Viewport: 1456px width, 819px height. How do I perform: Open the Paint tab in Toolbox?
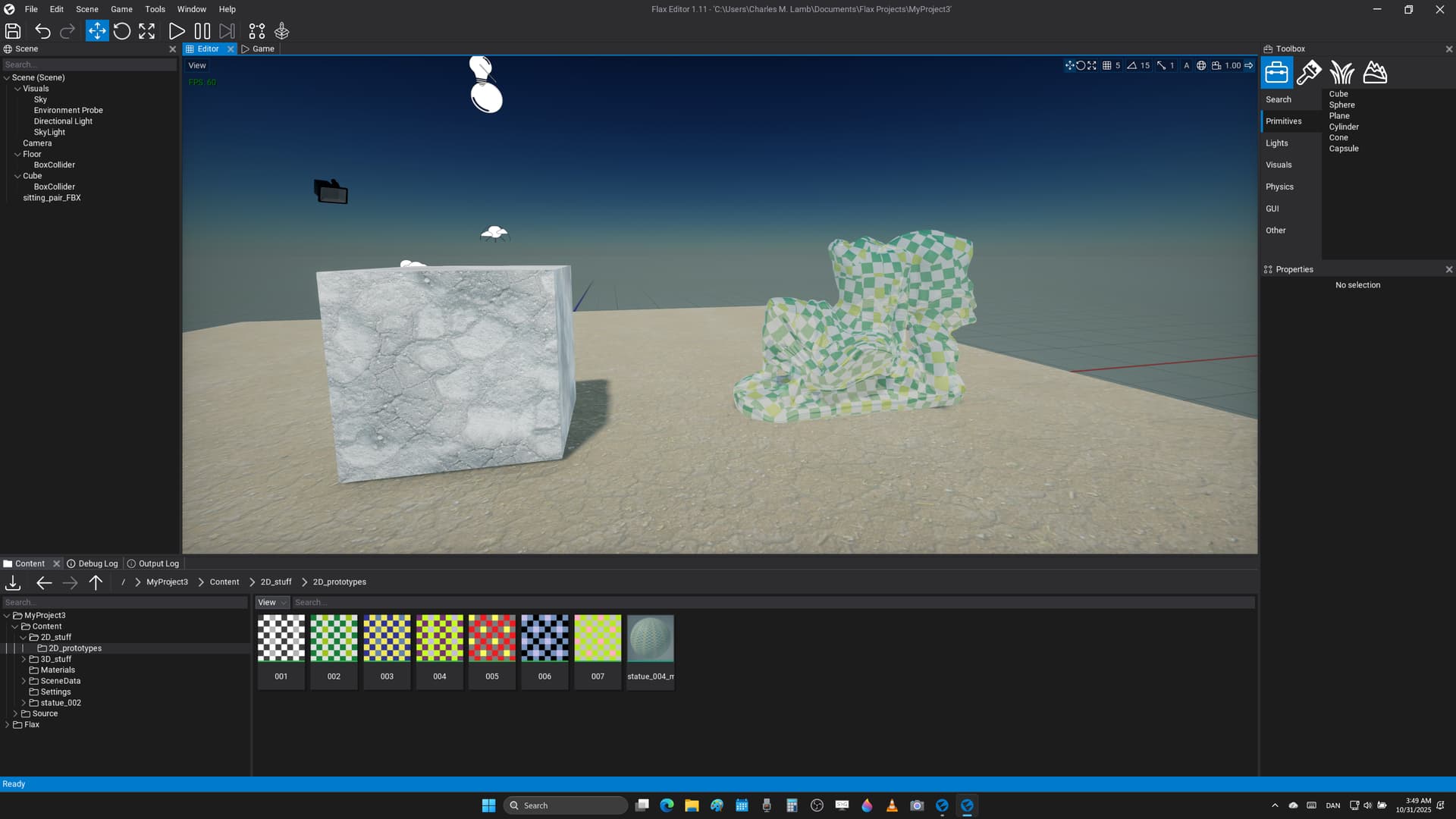pos(1309,73)
